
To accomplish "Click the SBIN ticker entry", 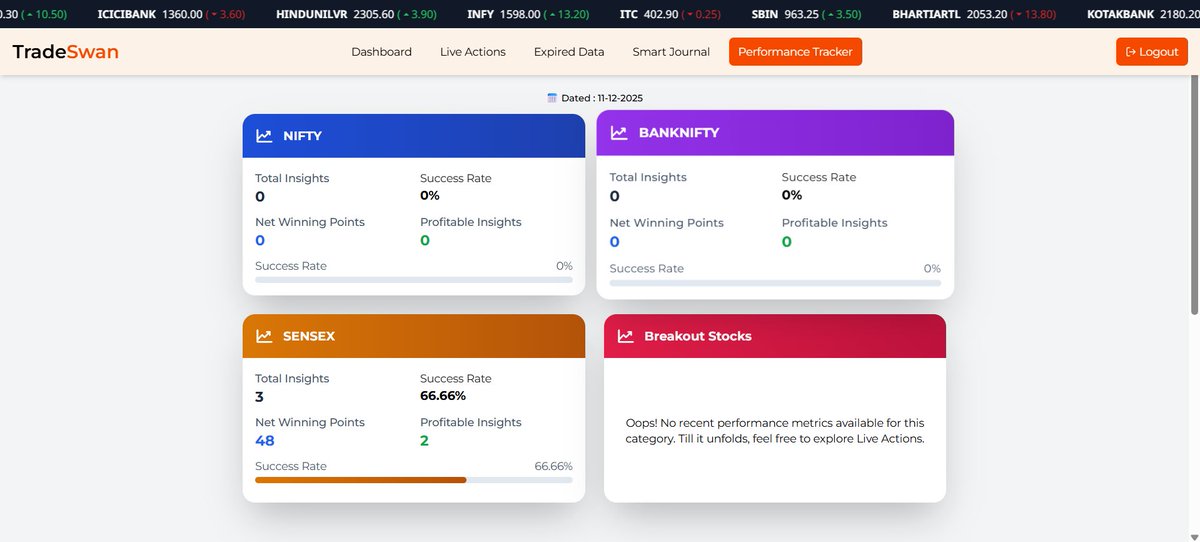I will [x=806, y=15].
